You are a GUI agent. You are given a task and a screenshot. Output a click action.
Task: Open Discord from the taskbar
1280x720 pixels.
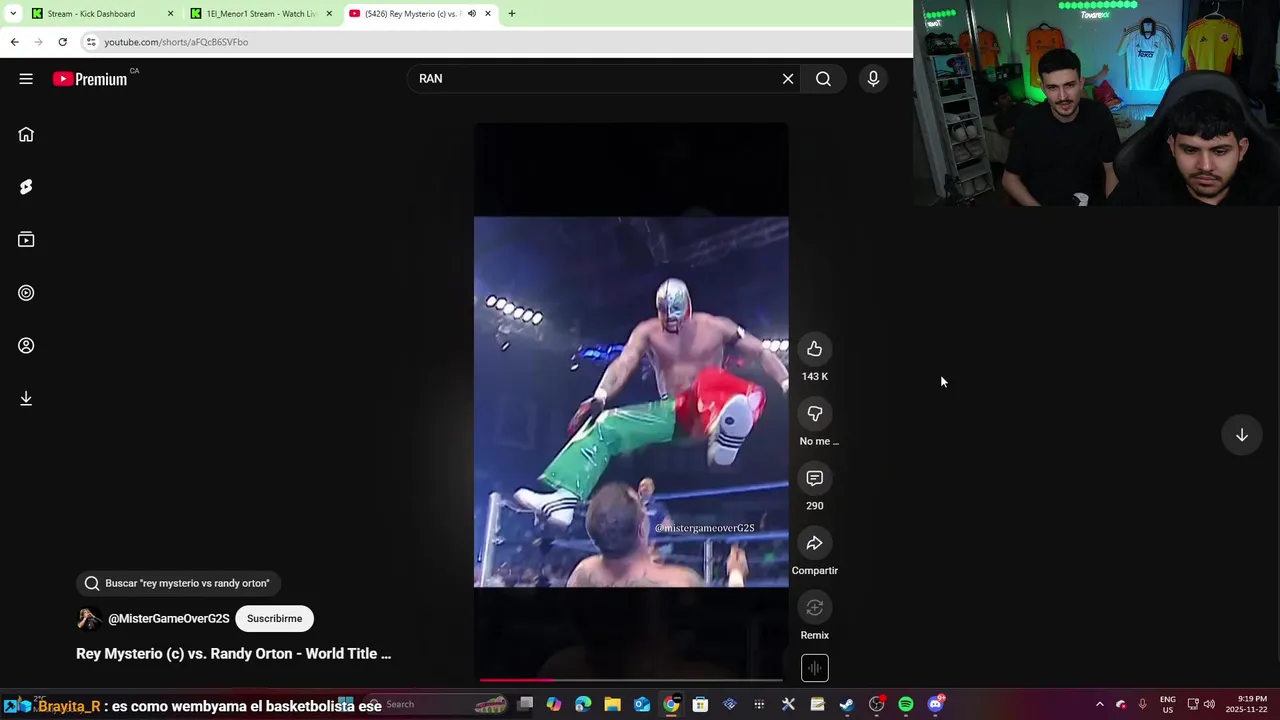click(935, 704)
